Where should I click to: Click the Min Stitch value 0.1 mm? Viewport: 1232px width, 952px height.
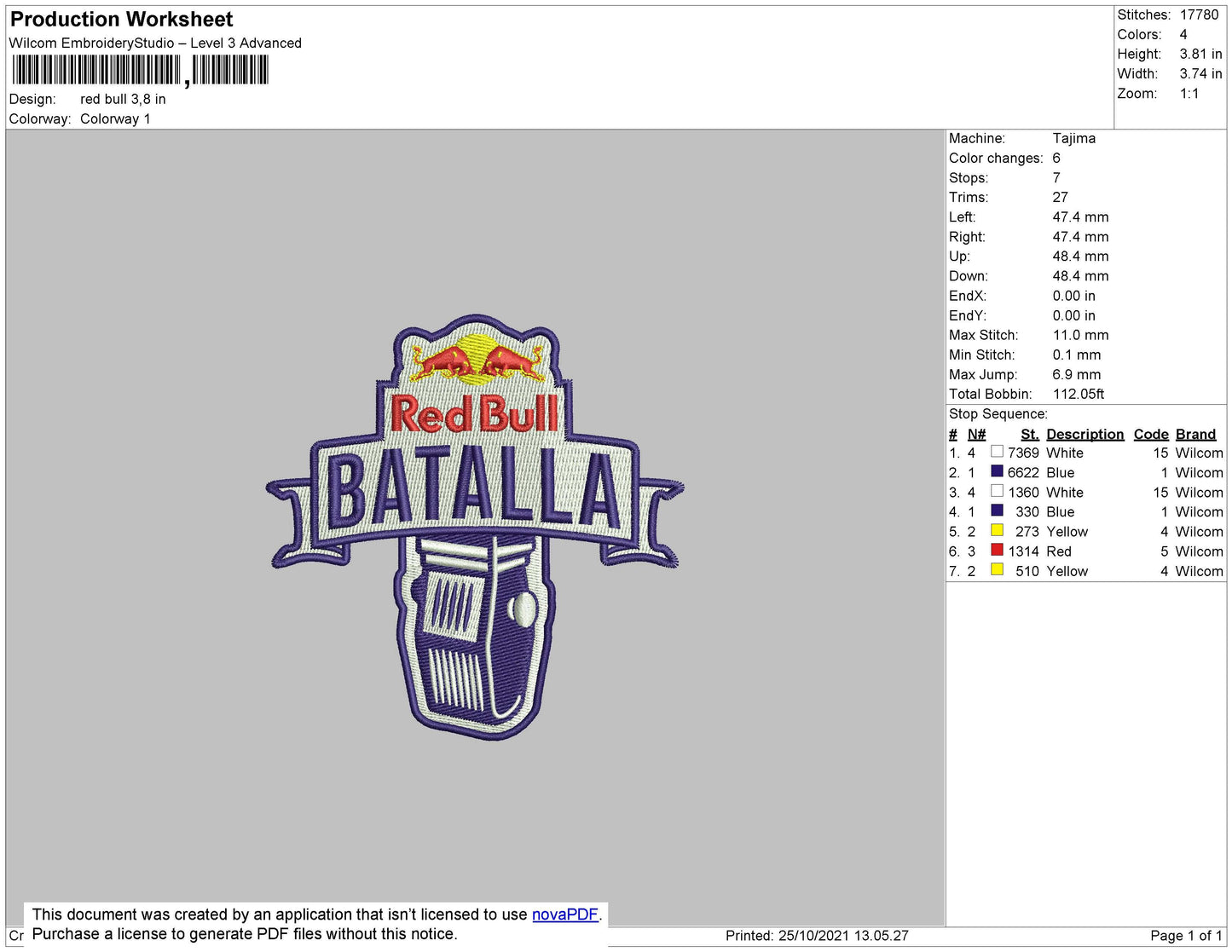[x=1077, y=355]
